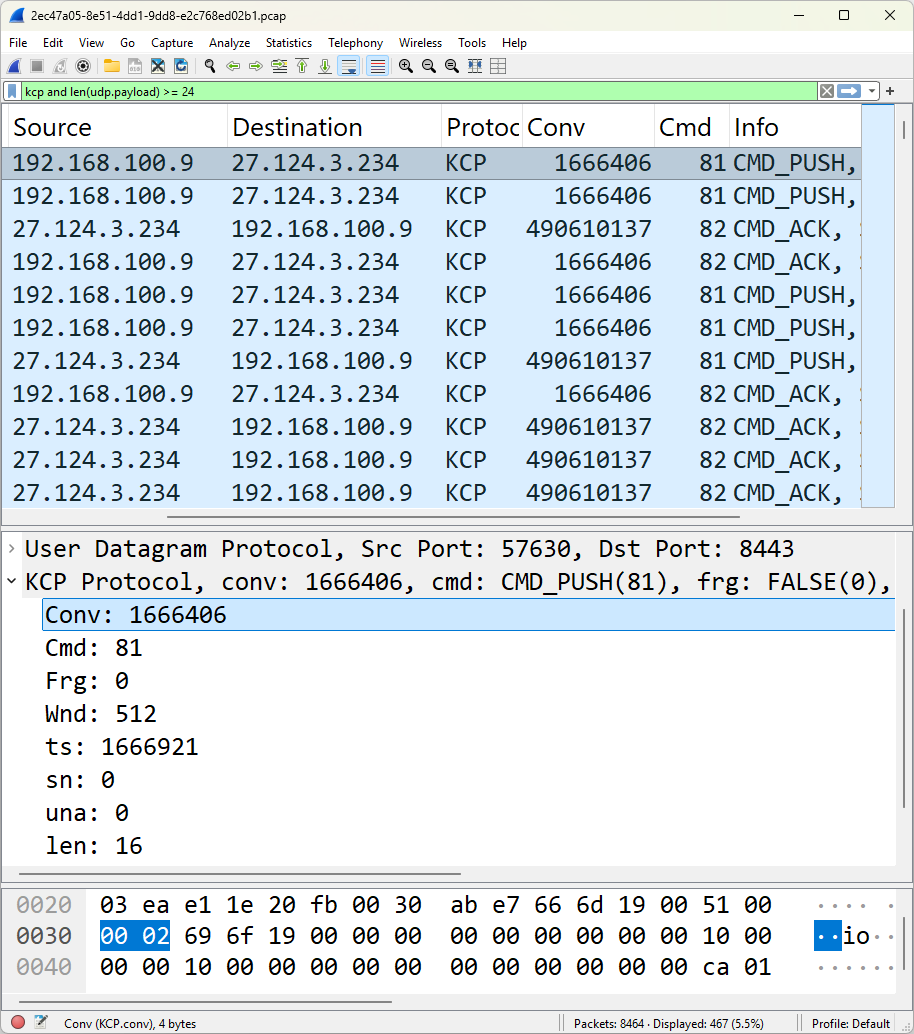Viewport: 914px width, 1034px height.
Task: Select the len: 16 detail field
Action: [x=94, y=845]
